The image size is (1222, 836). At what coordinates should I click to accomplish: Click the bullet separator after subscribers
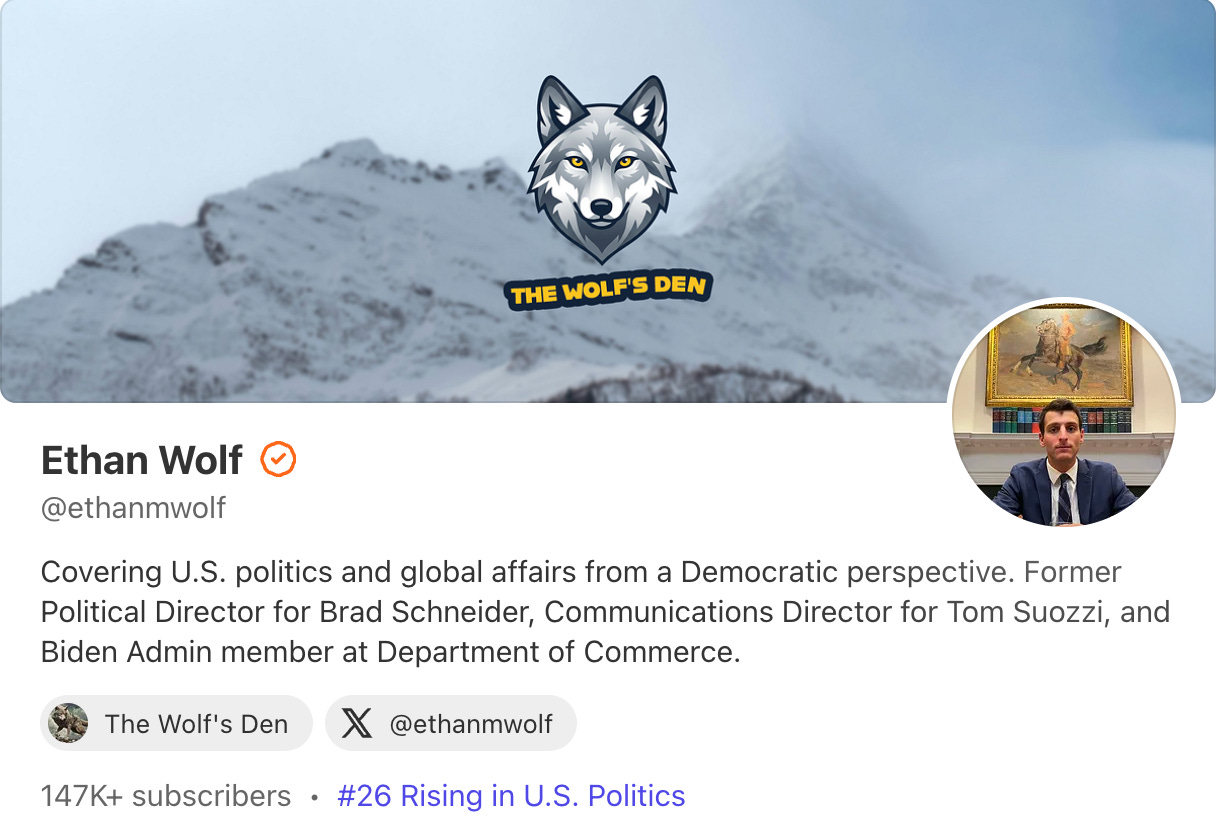pyautogui.click(x=314, y=797)
